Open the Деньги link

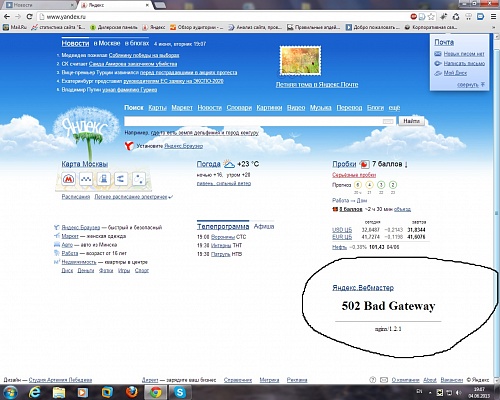pos(86,271)
